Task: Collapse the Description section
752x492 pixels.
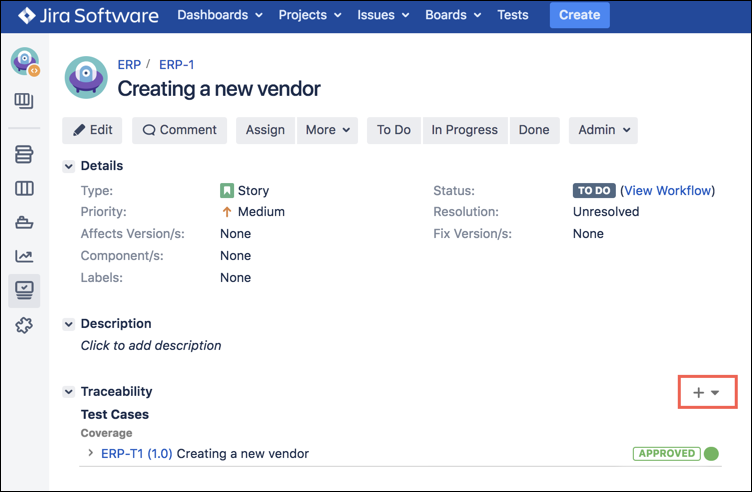Action: (69, 324)
